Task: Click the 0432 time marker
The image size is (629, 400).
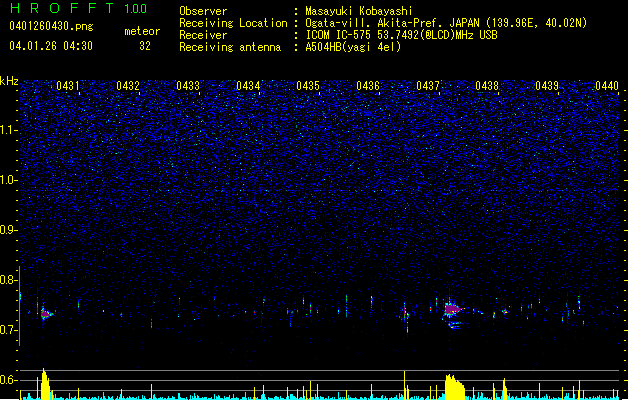Action: [128, 85]
